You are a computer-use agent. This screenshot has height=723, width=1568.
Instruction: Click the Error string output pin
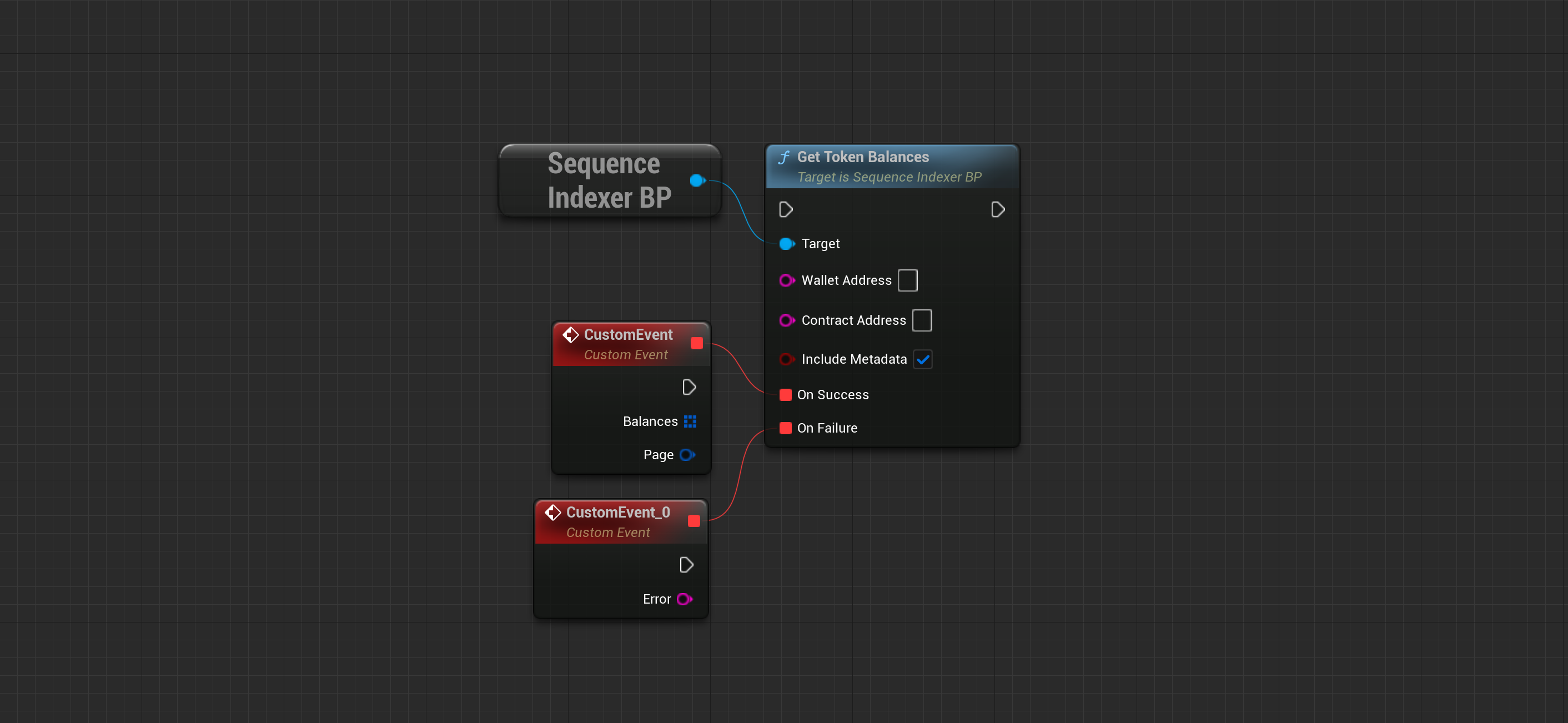pos(684,600)
